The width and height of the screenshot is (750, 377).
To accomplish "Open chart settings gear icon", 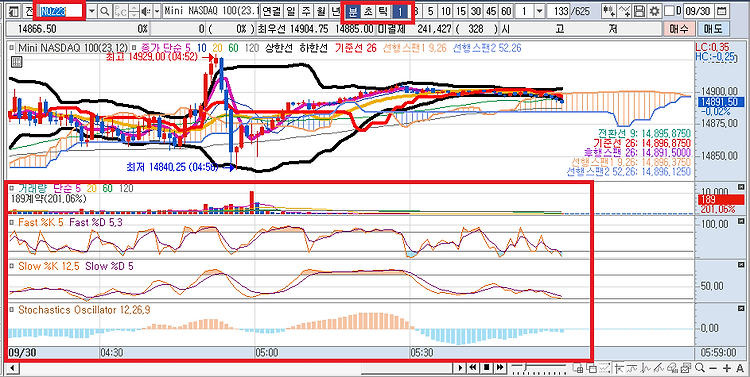I will [654, 10].
